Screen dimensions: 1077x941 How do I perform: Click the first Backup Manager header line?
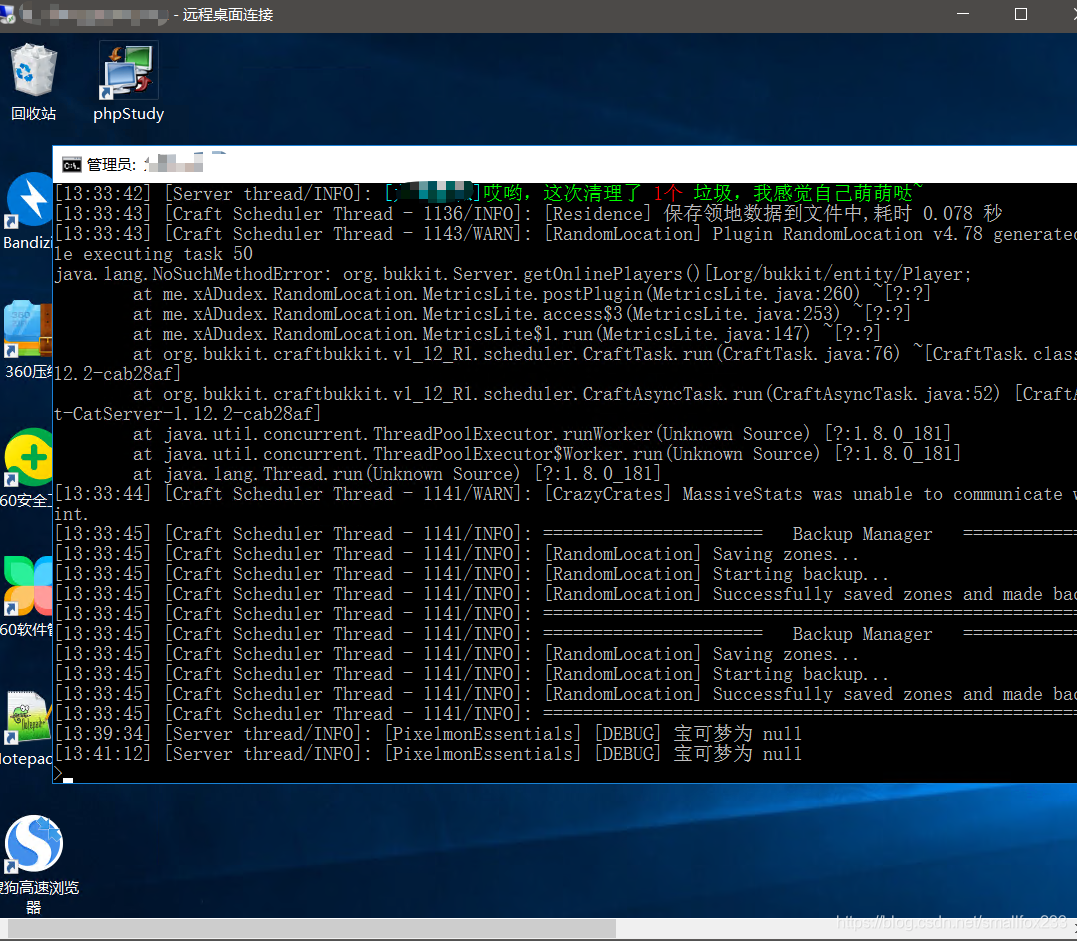pos(565,534)
